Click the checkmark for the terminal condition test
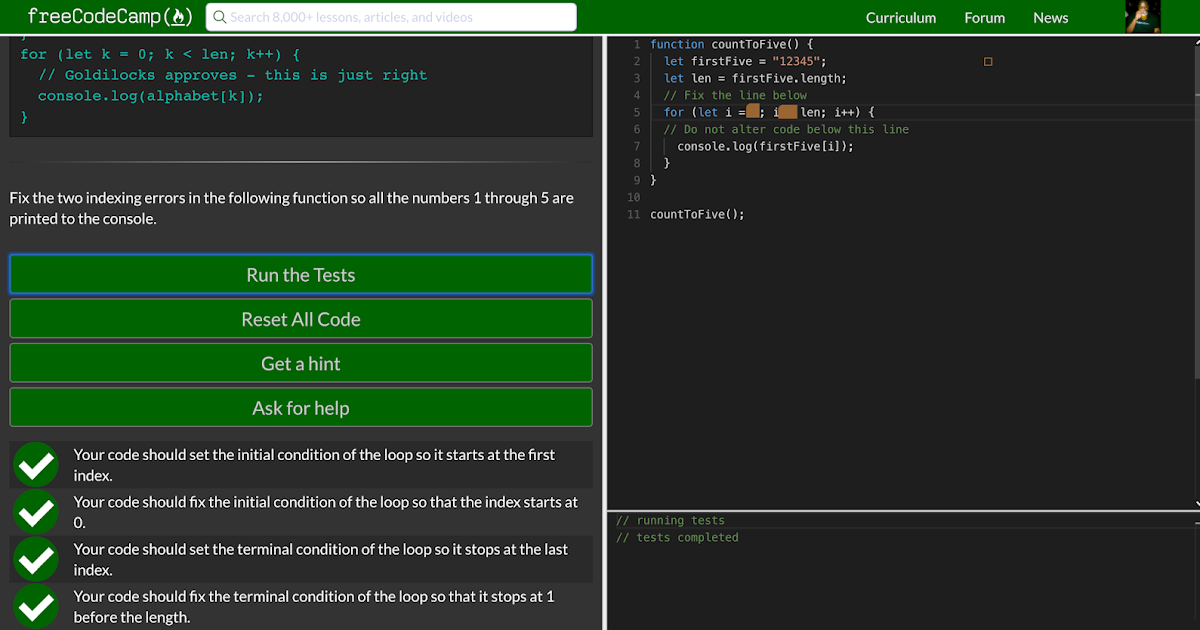The width and height of the screenshot is (1200, 630). coord(35,559)
